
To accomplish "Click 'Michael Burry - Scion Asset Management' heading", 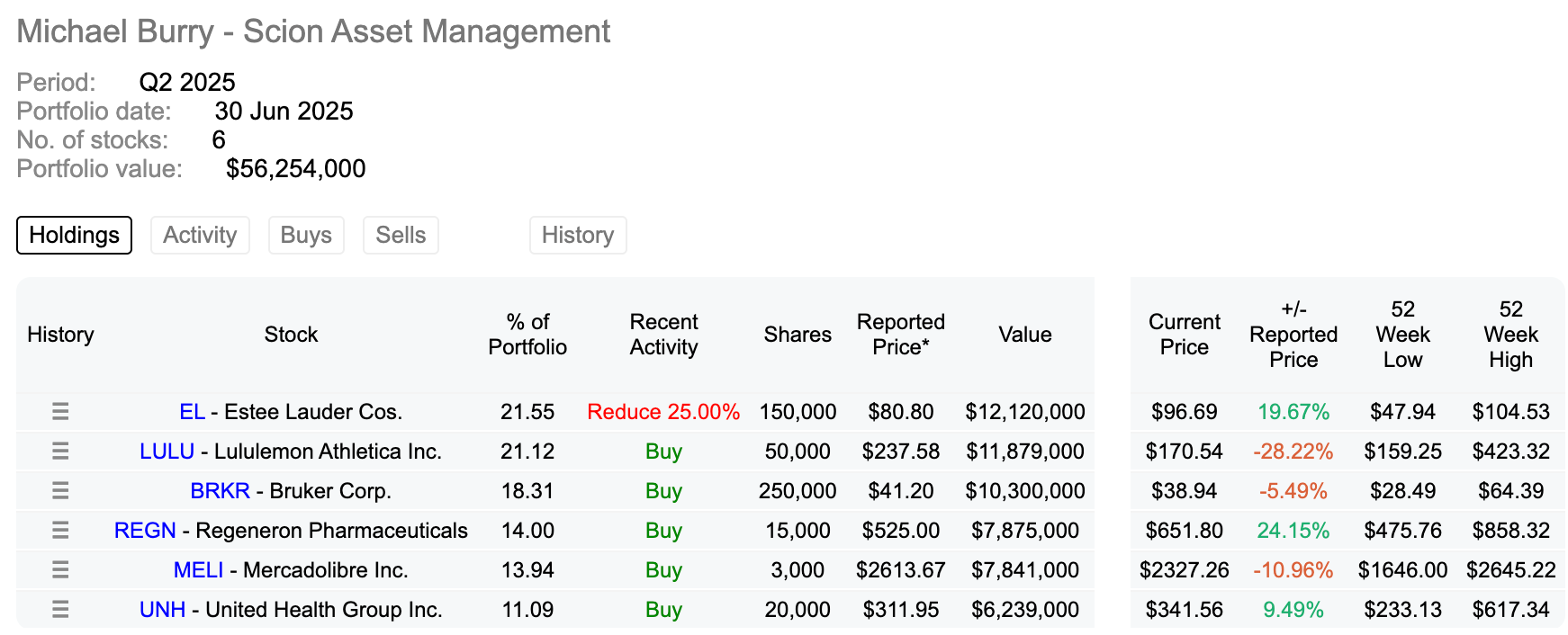I will point(313,31).
